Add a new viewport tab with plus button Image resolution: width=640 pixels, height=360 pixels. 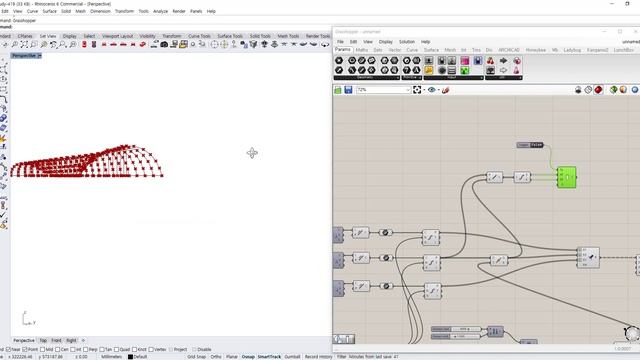click(x=83, y=340)
